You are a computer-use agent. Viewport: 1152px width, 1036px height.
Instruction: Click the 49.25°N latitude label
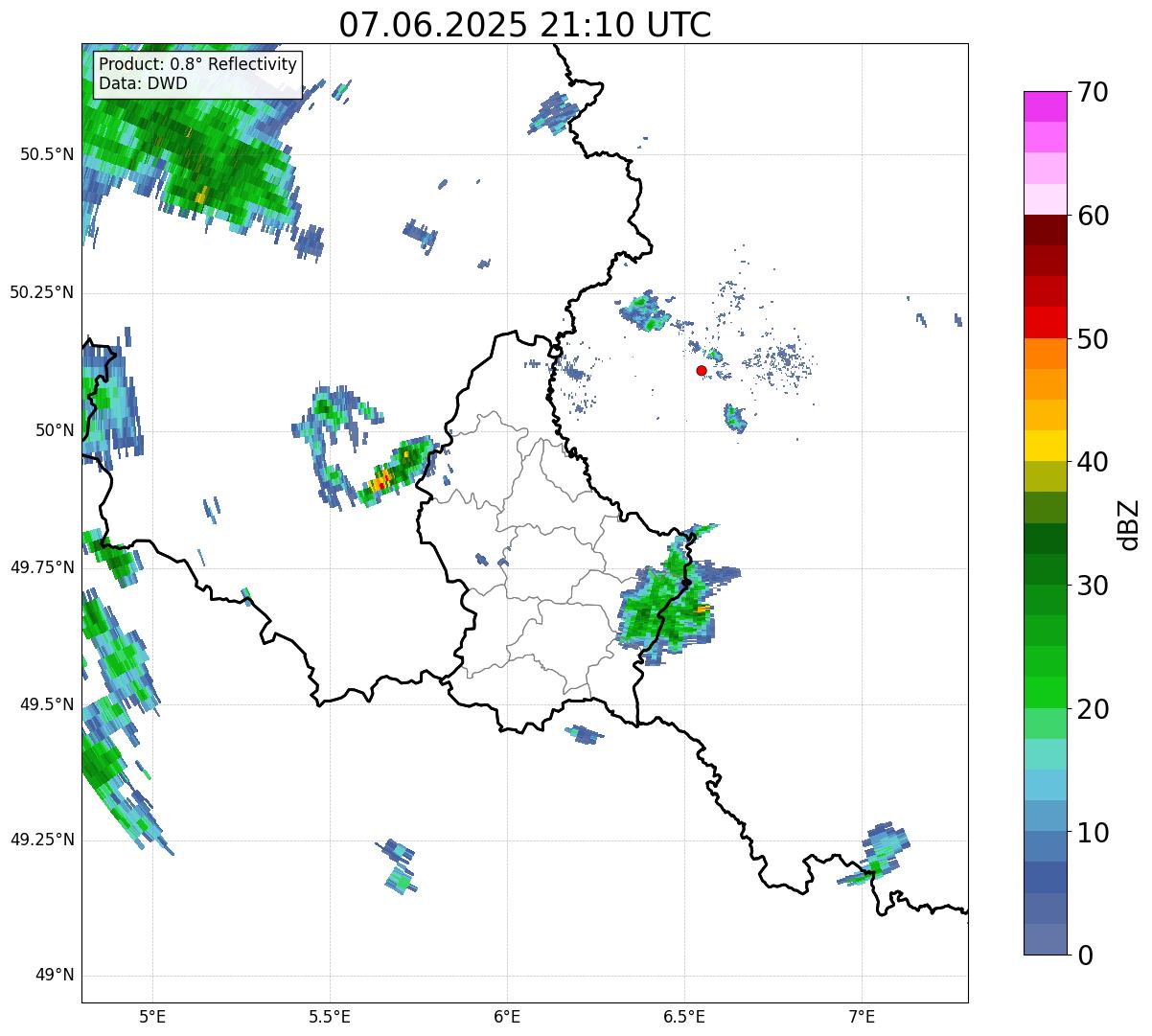click(41, 840)
